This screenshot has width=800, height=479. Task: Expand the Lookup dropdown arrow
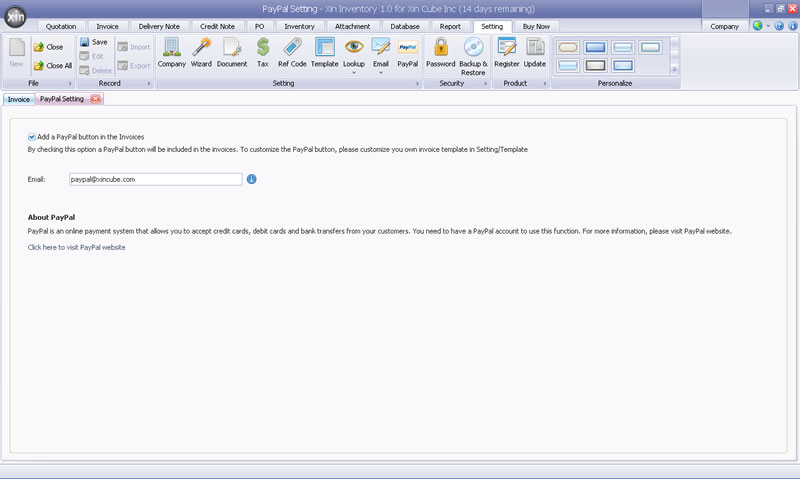354,72
